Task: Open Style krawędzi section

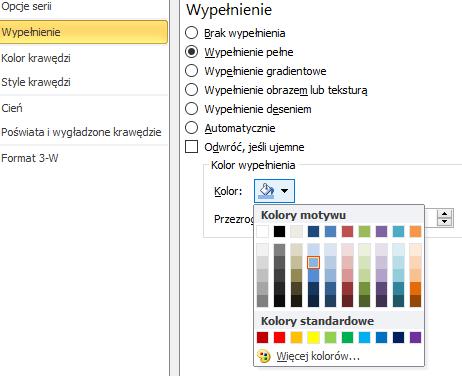Action: [36, 82]
